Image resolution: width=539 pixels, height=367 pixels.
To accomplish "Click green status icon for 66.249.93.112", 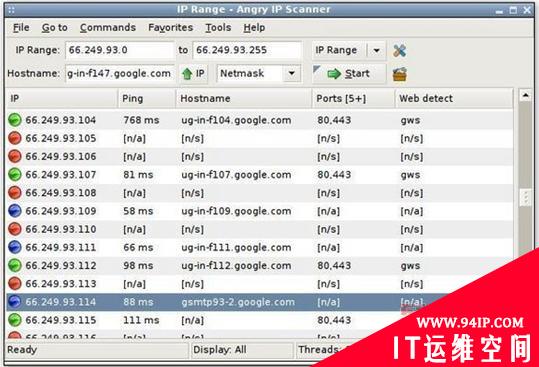I will (x=15, y=265).
